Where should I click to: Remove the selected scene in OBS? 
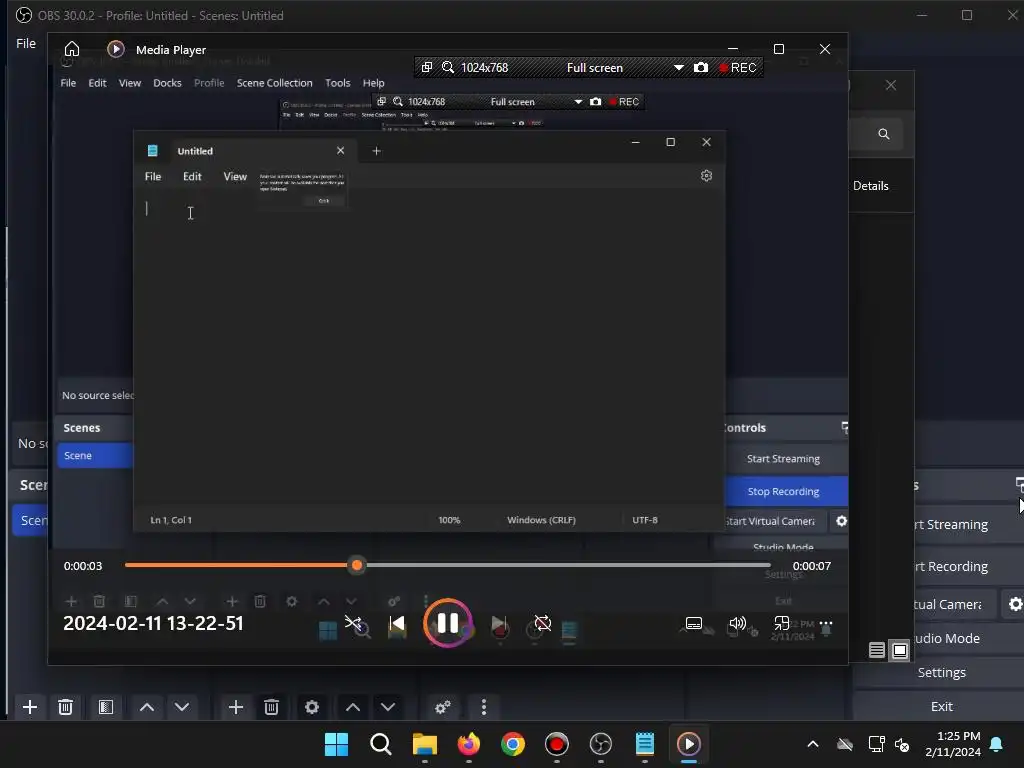point(65,707)
